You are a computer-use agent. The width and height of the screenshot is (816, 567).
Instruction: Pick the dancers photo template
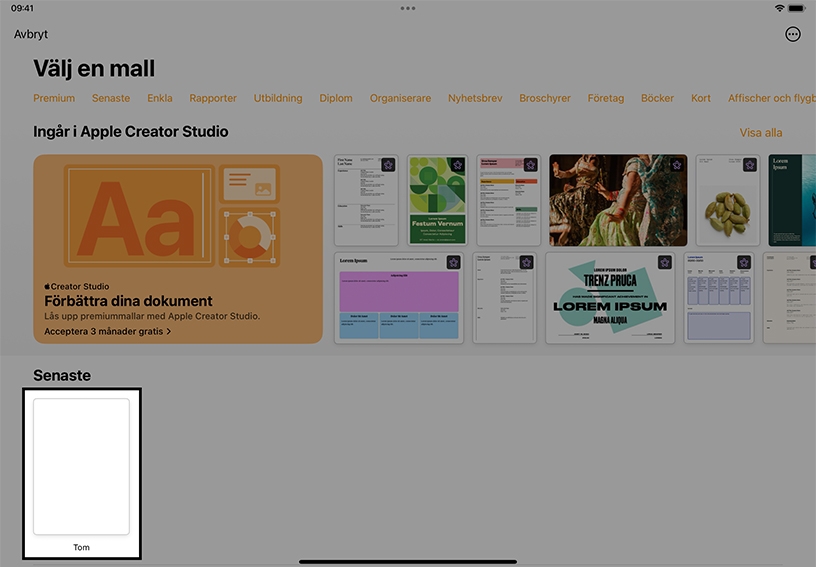pyautogui.click(x=618, y=200)
